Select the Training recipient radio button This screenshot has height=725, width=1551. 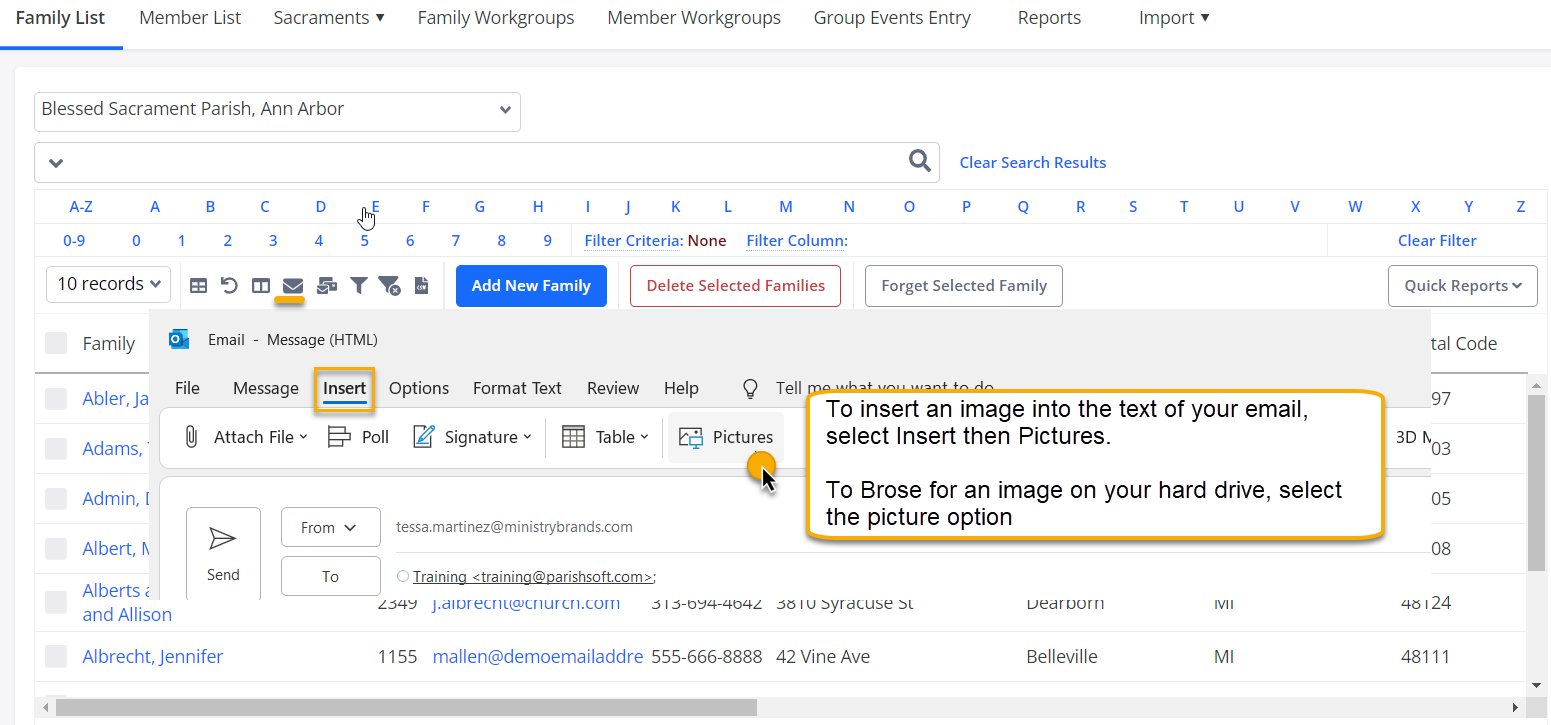click(x=403, y=576)
